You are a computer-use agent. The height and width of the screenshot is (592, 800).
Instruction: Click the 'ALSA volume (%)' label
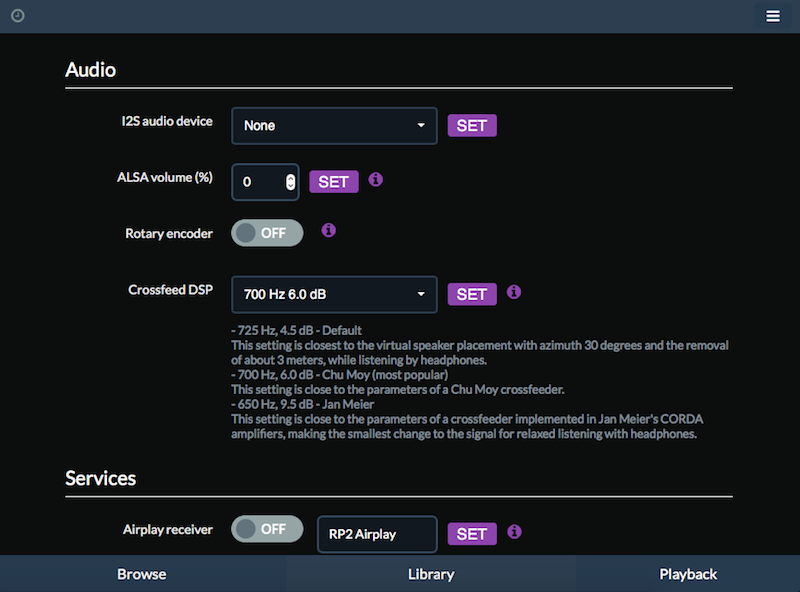tap(165, 178)
